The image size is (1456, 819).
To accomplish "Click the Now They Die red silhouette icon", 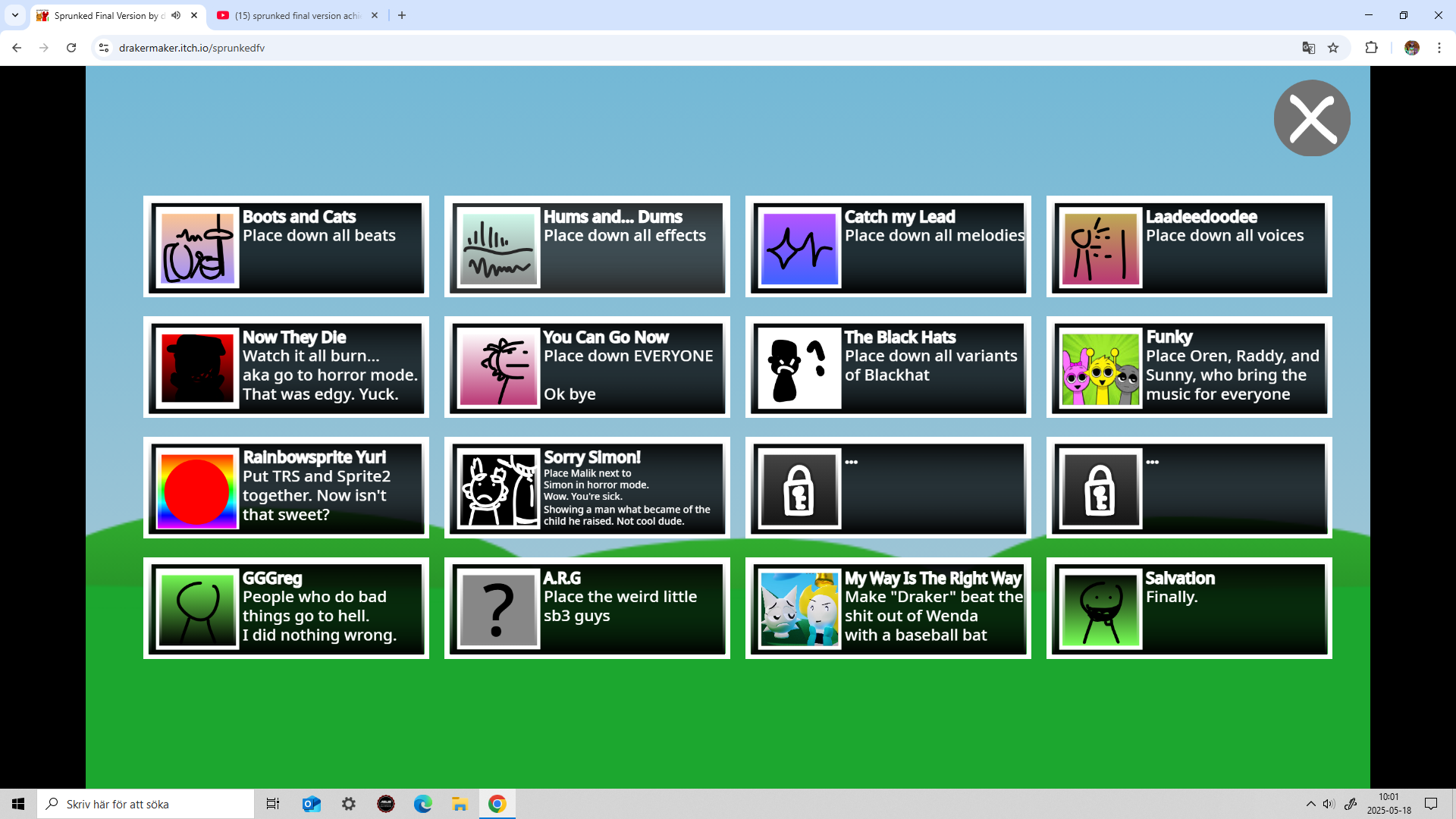I will [x=197, y=368].
